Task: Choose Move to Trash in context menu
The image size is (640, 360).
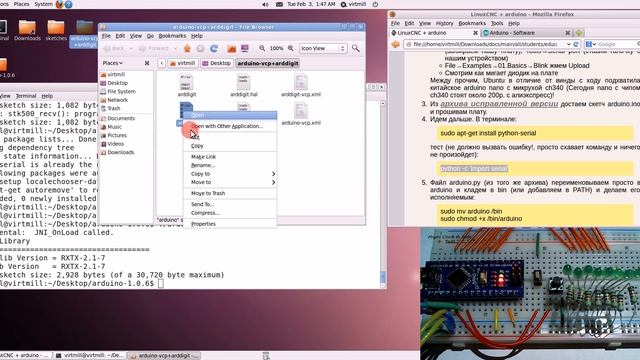Action: pos(230,193)
